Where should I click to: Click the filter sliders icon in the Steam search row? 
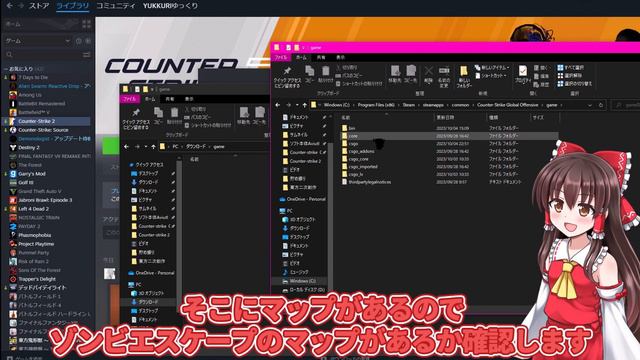click(x=87, y=54)
